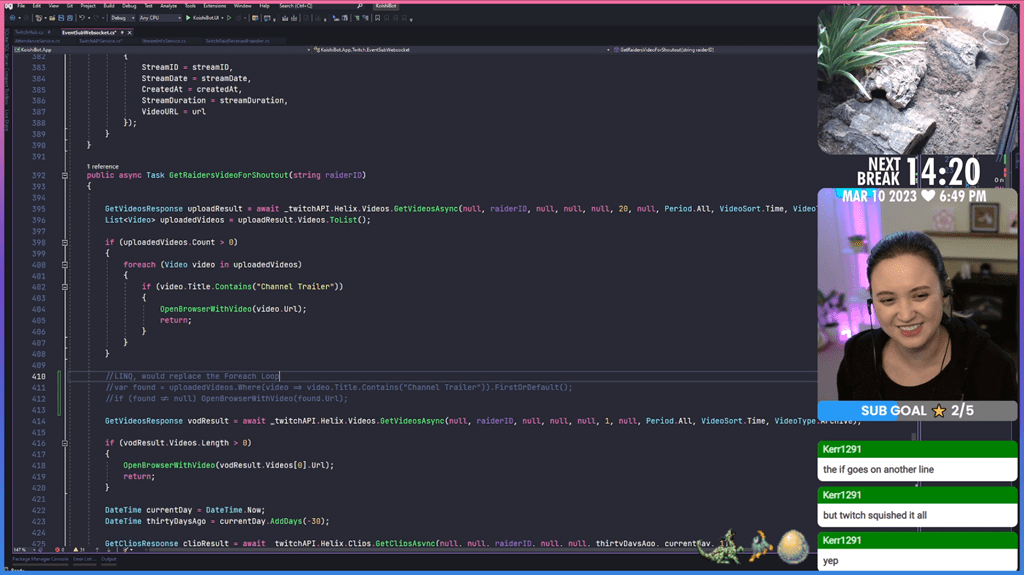Click the bookmark toolbar icon
This screenshot has height=575, width=1024.
(377, 18)
